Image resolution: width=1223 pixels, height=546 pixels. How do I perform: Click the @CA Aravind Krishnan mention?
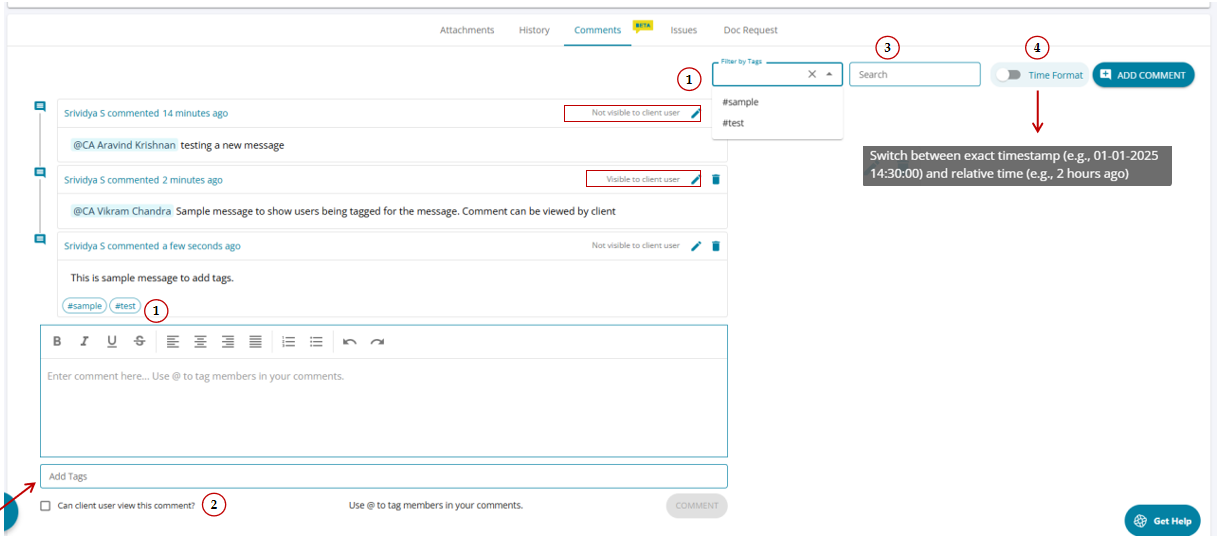coord(124,145)
